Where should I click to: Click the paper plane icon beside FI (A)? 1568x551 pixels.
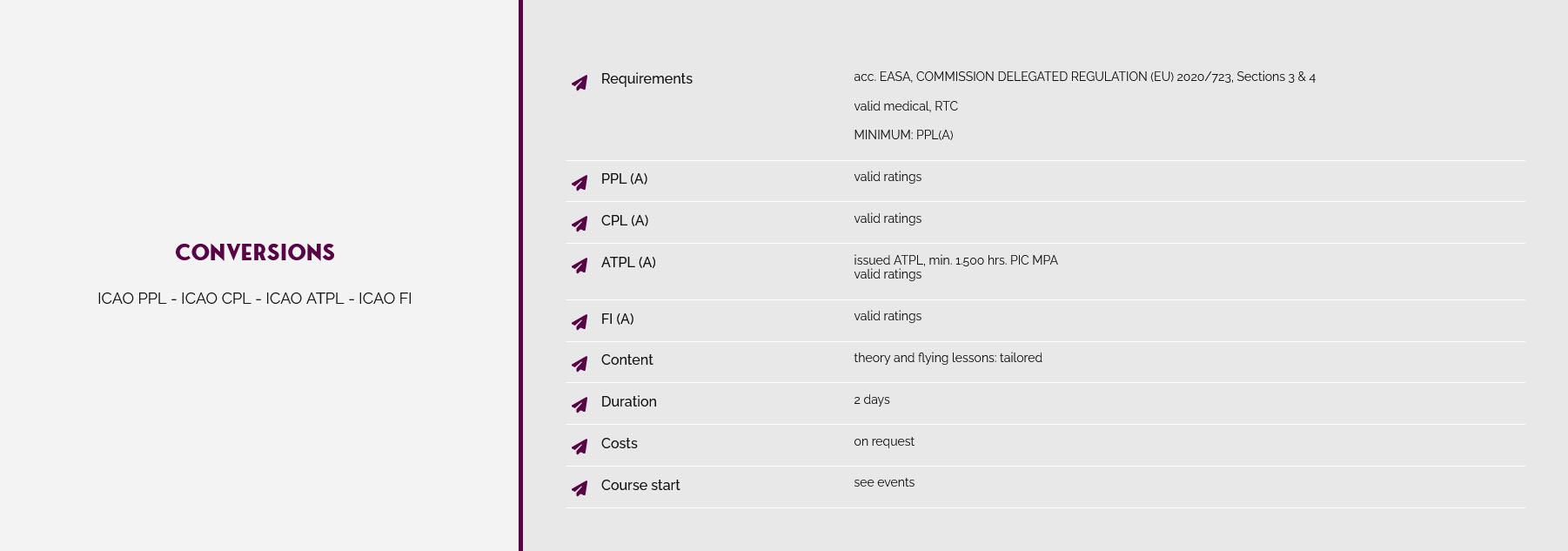[x=580, y=322]
